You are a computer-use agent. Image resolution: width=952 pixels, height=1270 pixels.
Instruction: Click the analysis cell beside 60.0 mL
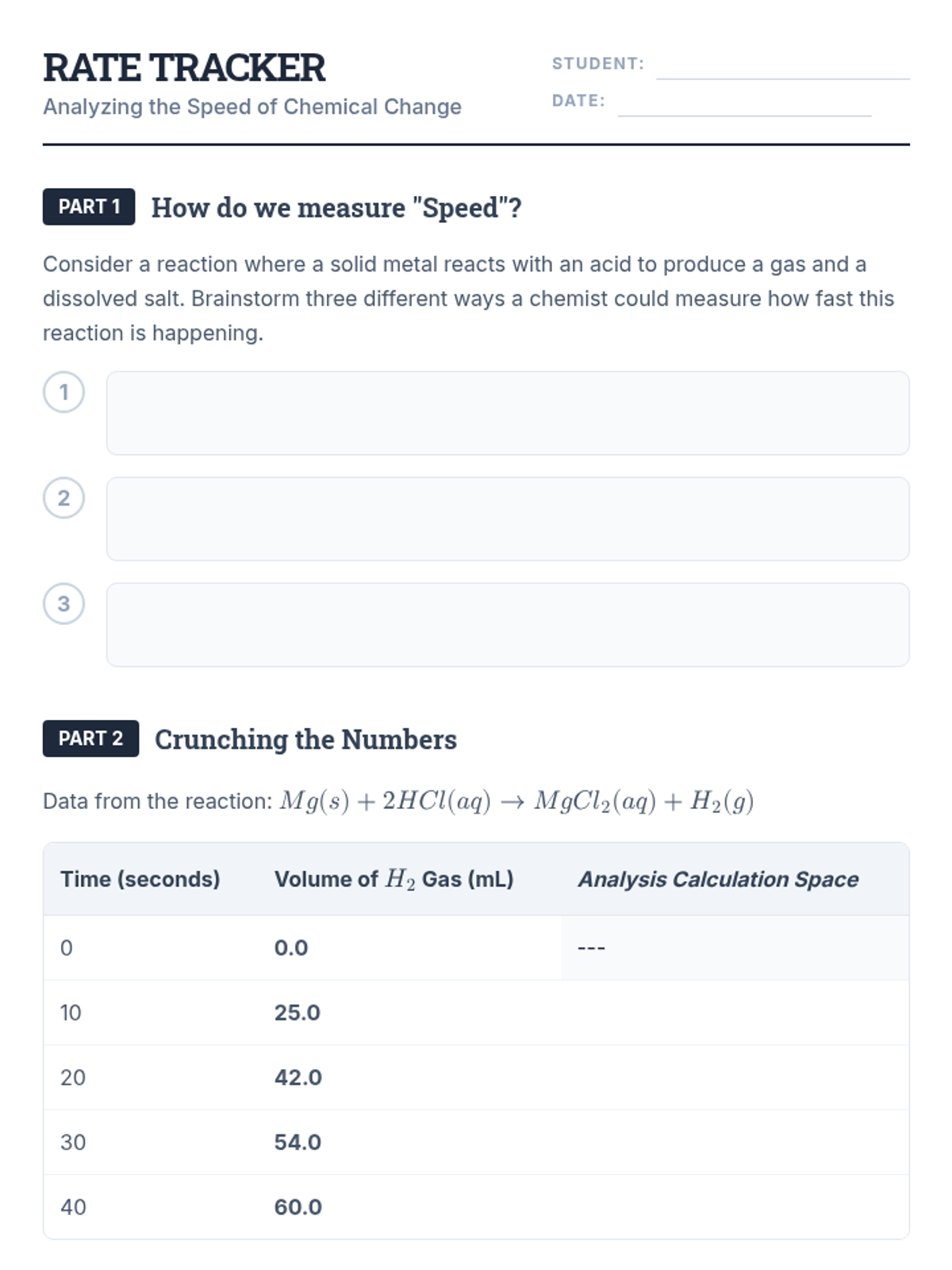pyautogui.click(x=734, y=1206)
